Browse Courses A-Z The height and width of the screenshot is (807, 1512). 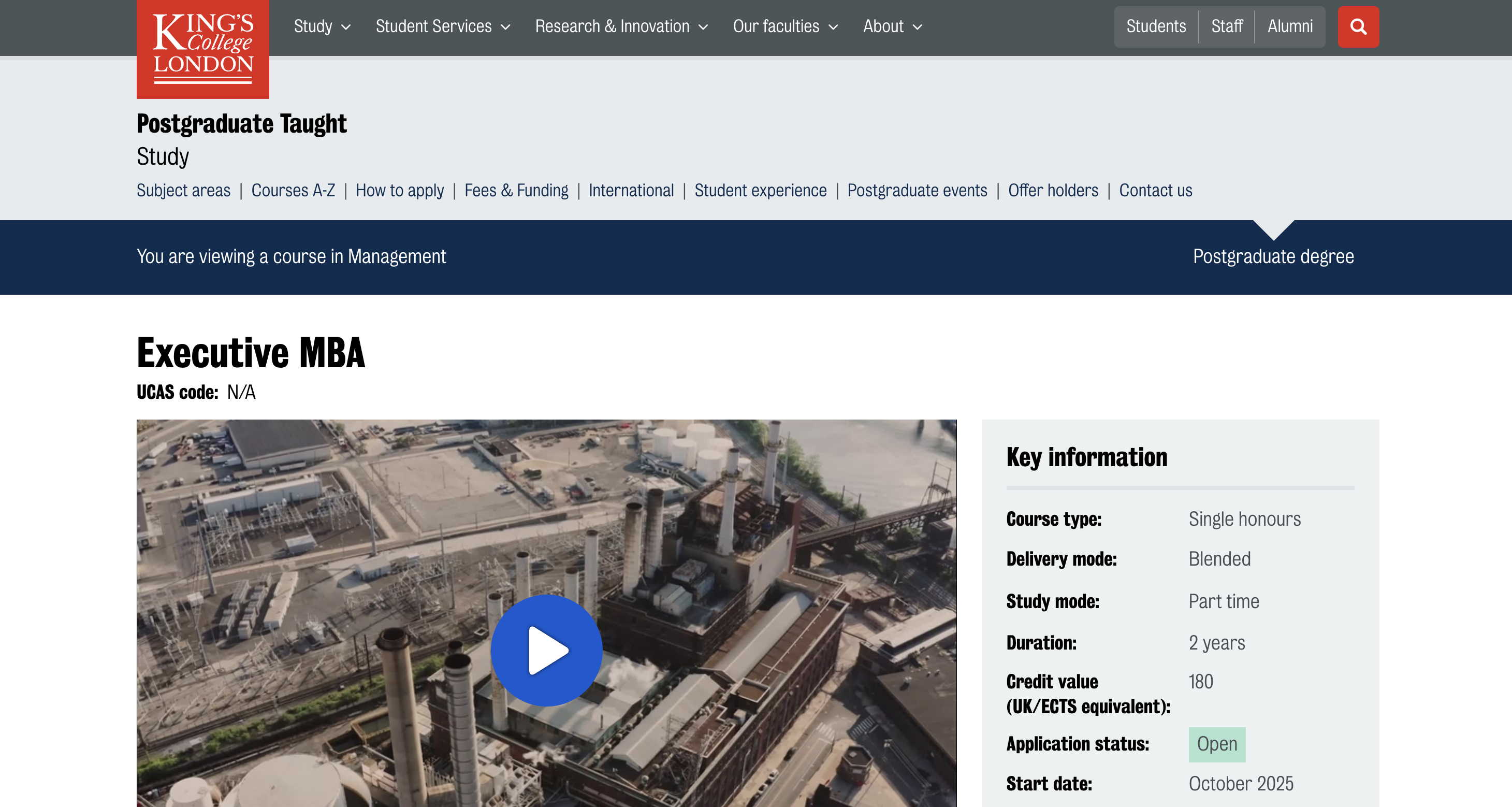293,190
